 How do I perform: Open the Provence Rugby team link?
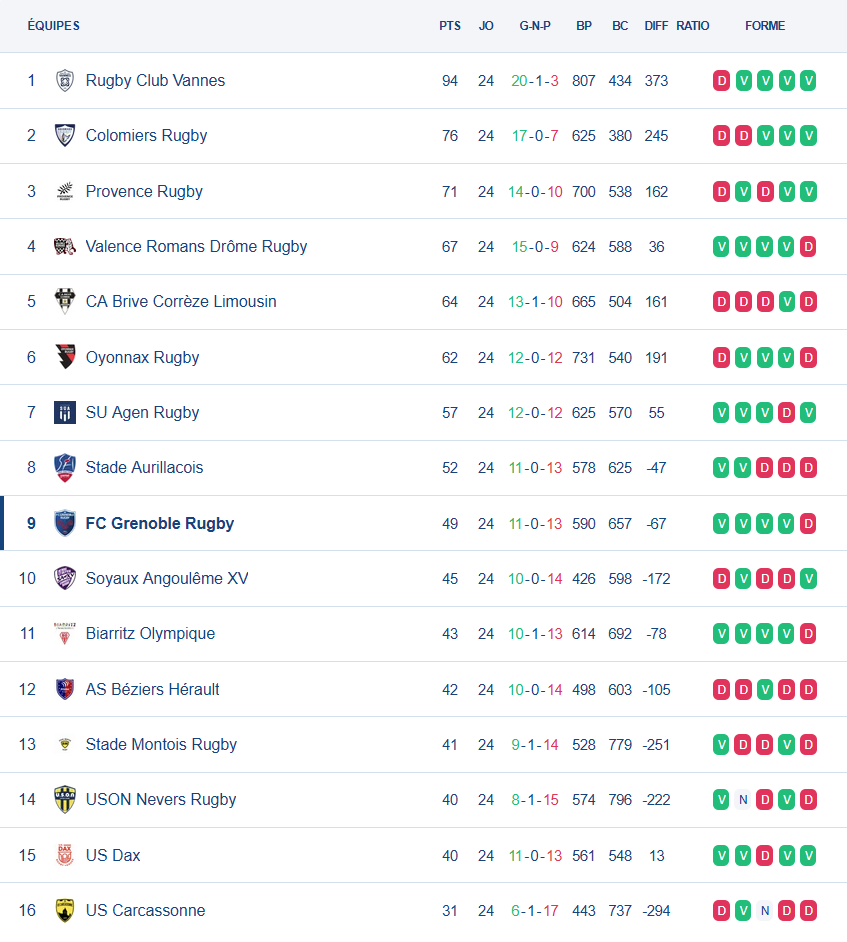pos(144,191)
